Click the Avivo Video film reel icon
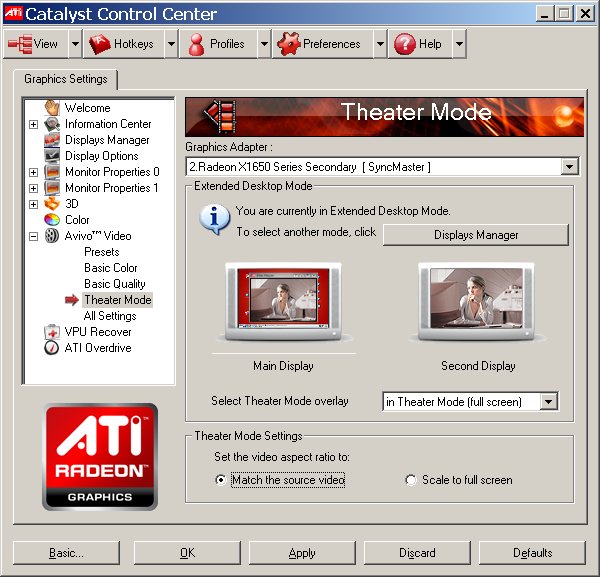The height and width of the screenshot is (577, 600). pos(52,236)
